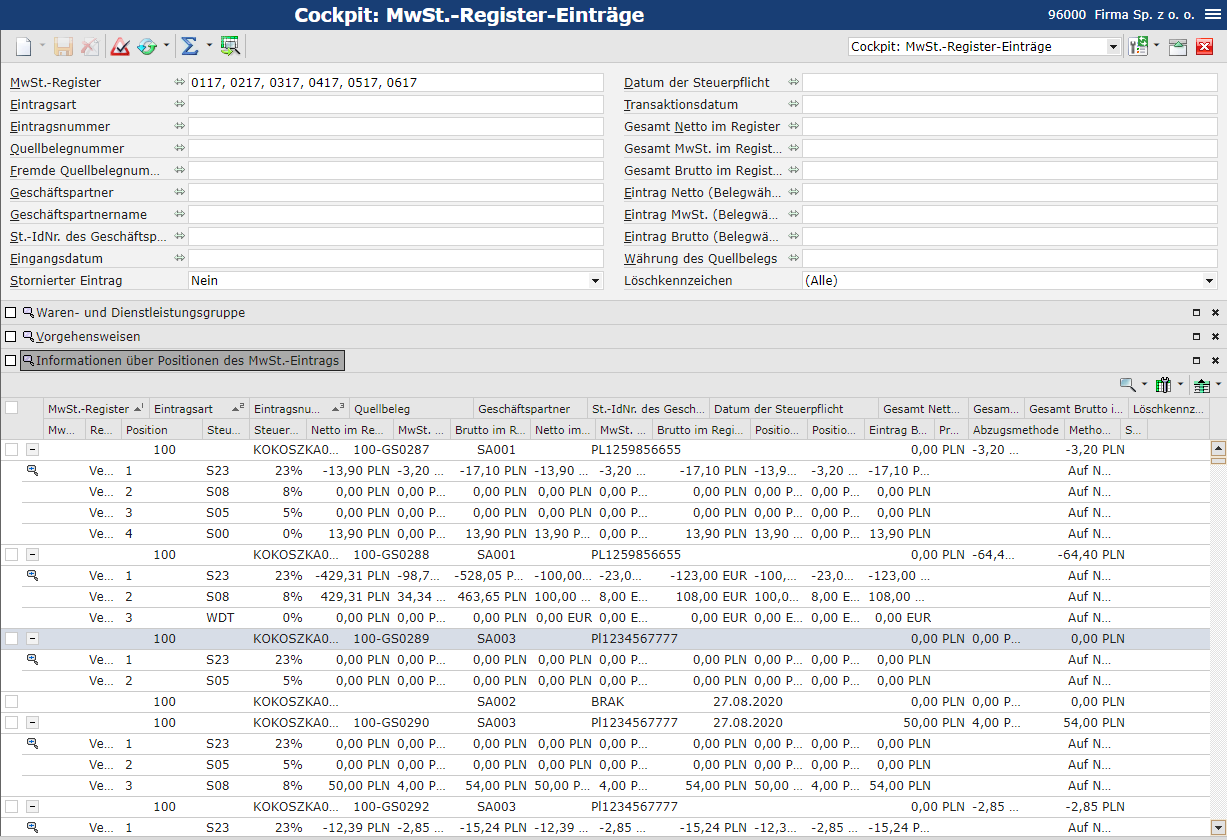Image resolution: width=1227 pixels, height=840 pixels.
Task: Open the details magnifier under entry 100-GS0288
Action: 32,576
